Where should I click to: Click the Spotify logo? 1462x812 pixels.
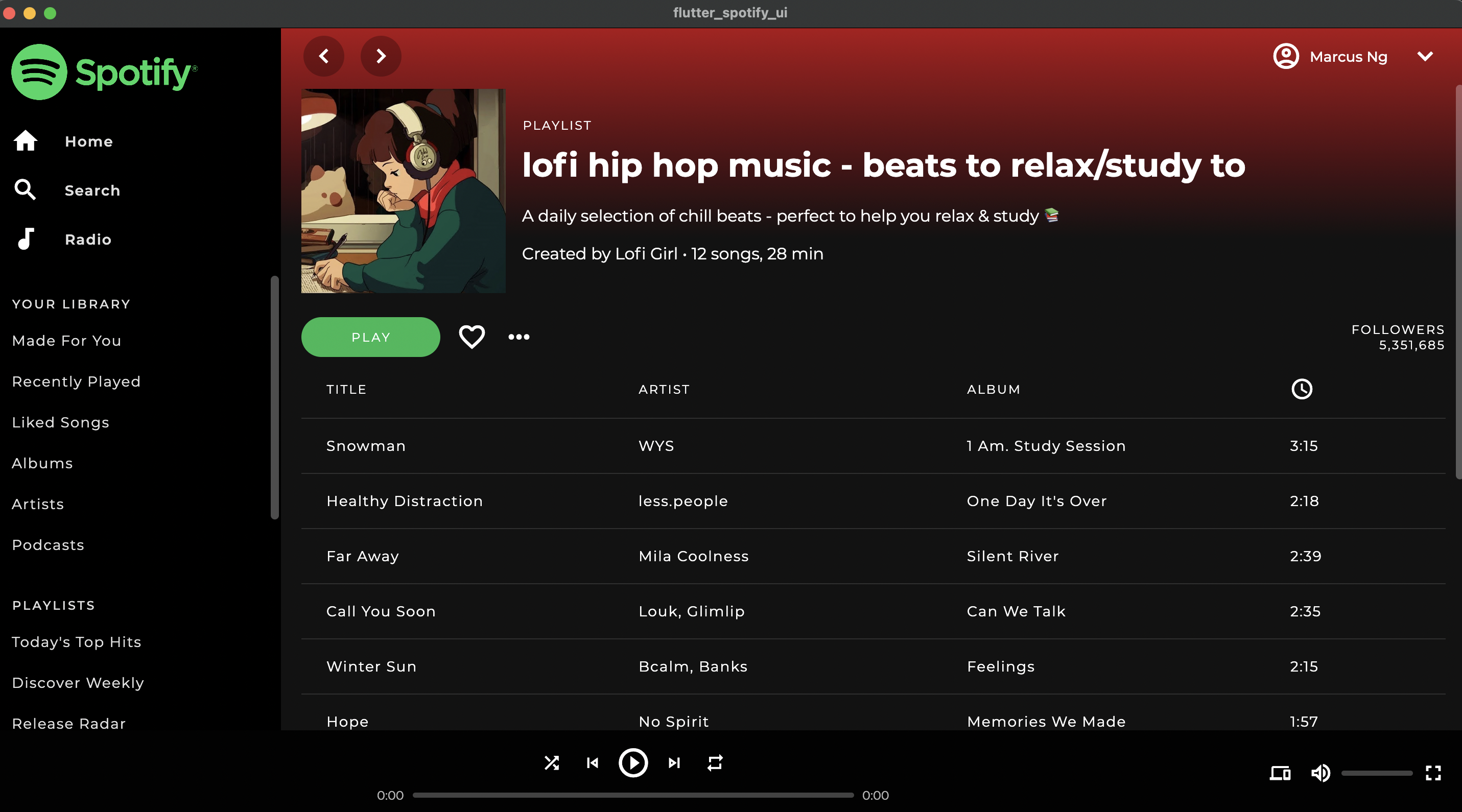105,72
